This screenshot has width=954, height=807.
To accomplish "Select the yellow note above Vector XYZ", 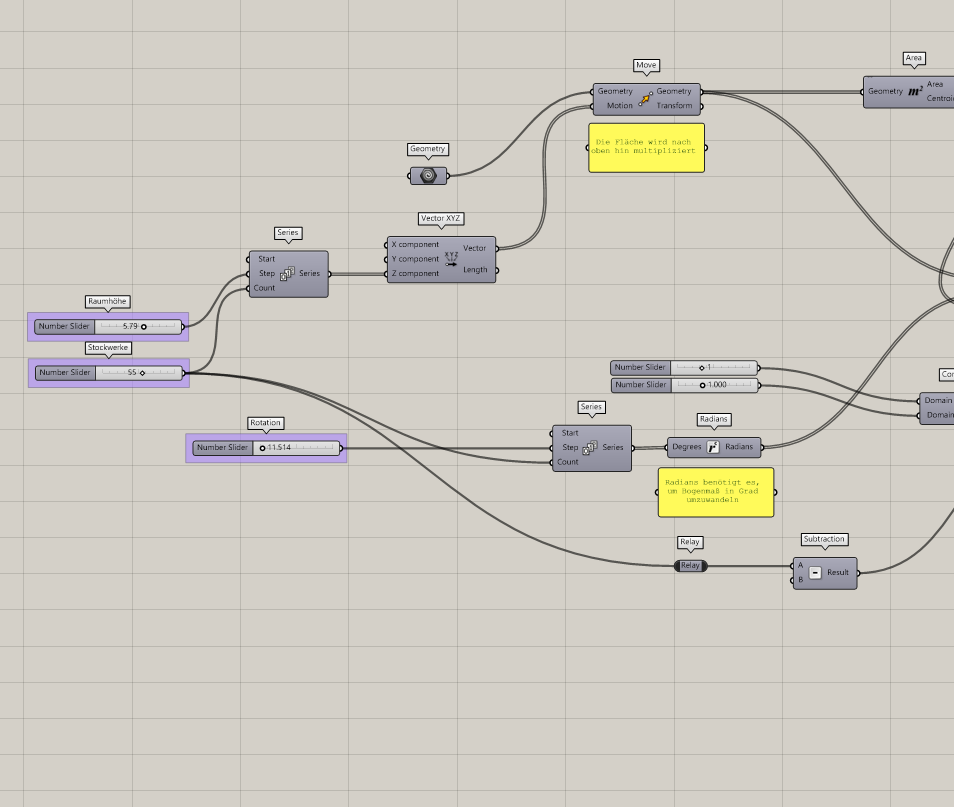I will (x=646, y=147).
